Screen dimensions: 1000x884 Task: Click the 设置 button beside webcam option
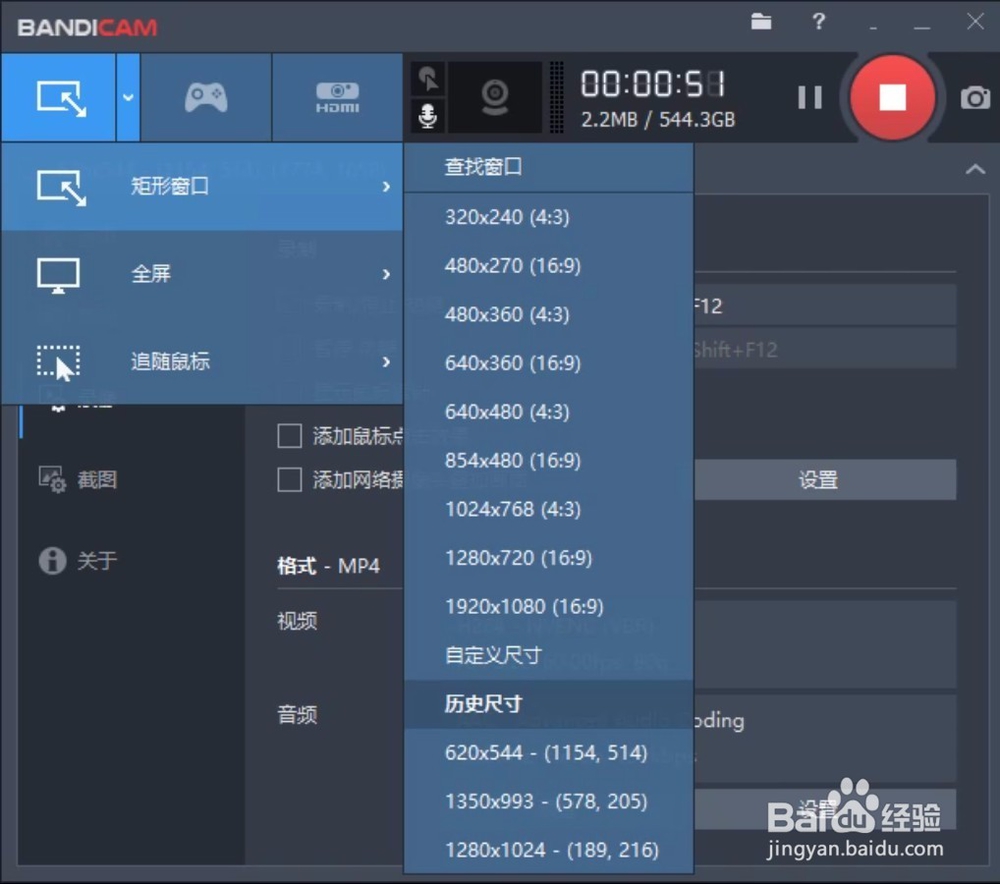tap(825, 480)
